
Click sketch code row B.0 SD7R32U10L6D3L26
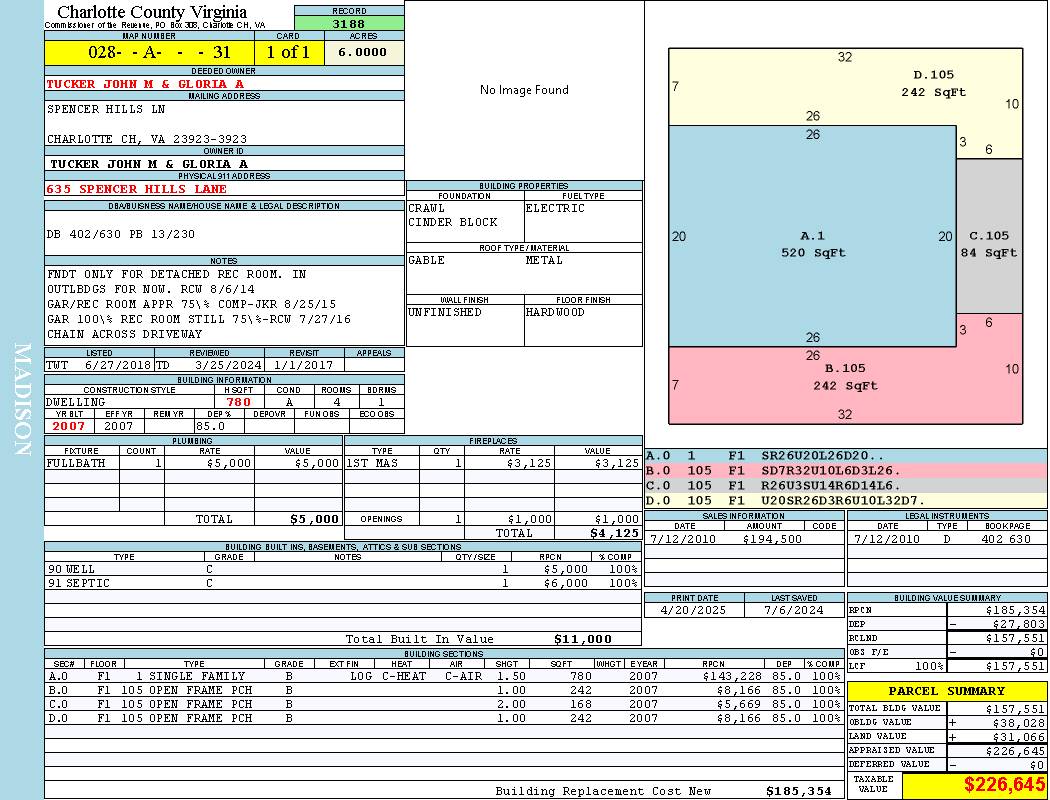pos(846,471)
